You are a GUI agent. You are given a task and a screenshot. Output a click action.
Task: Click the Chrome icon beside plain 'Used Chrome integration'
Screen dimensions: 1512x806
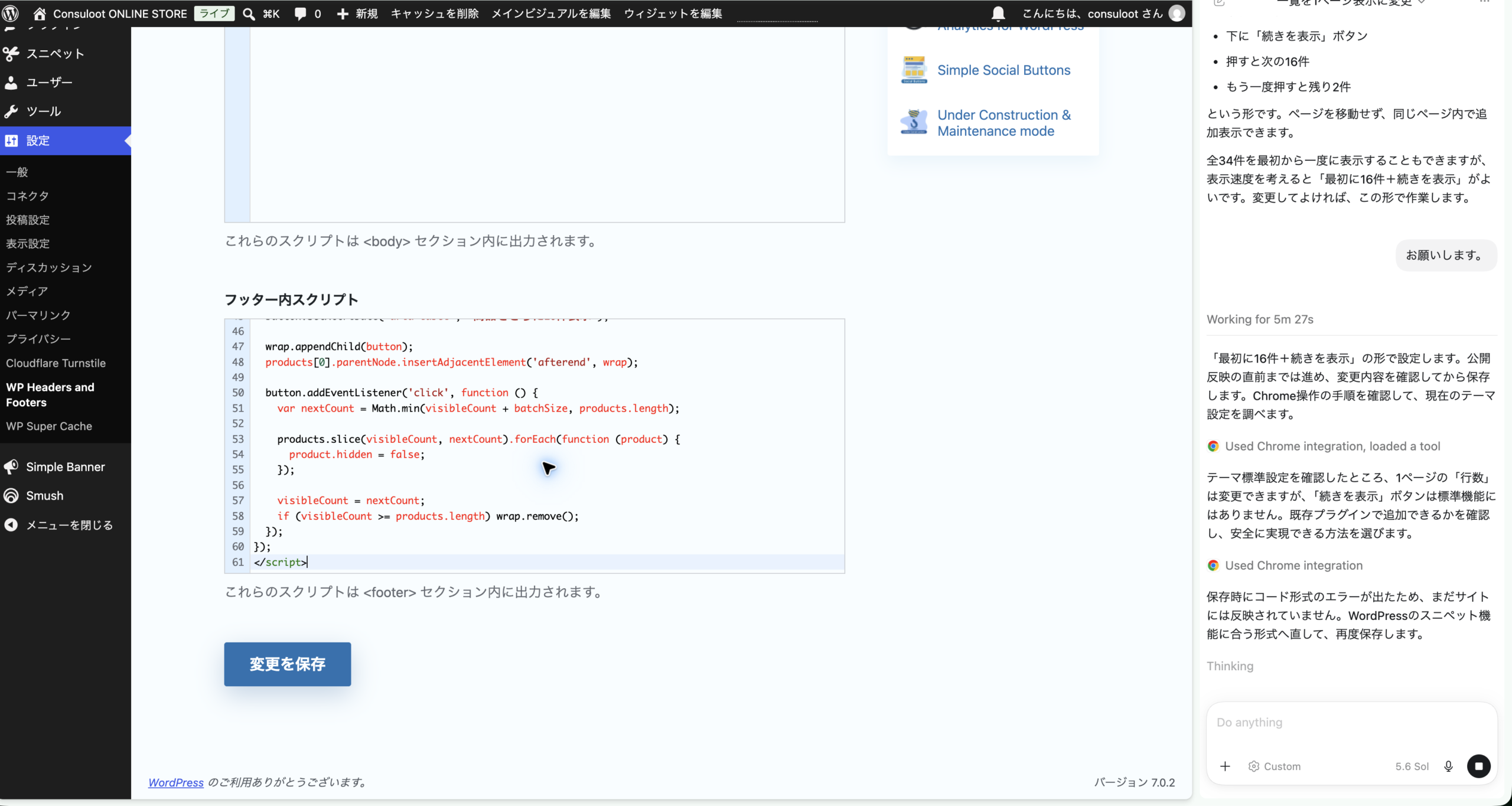click(x=1213, y=566)
